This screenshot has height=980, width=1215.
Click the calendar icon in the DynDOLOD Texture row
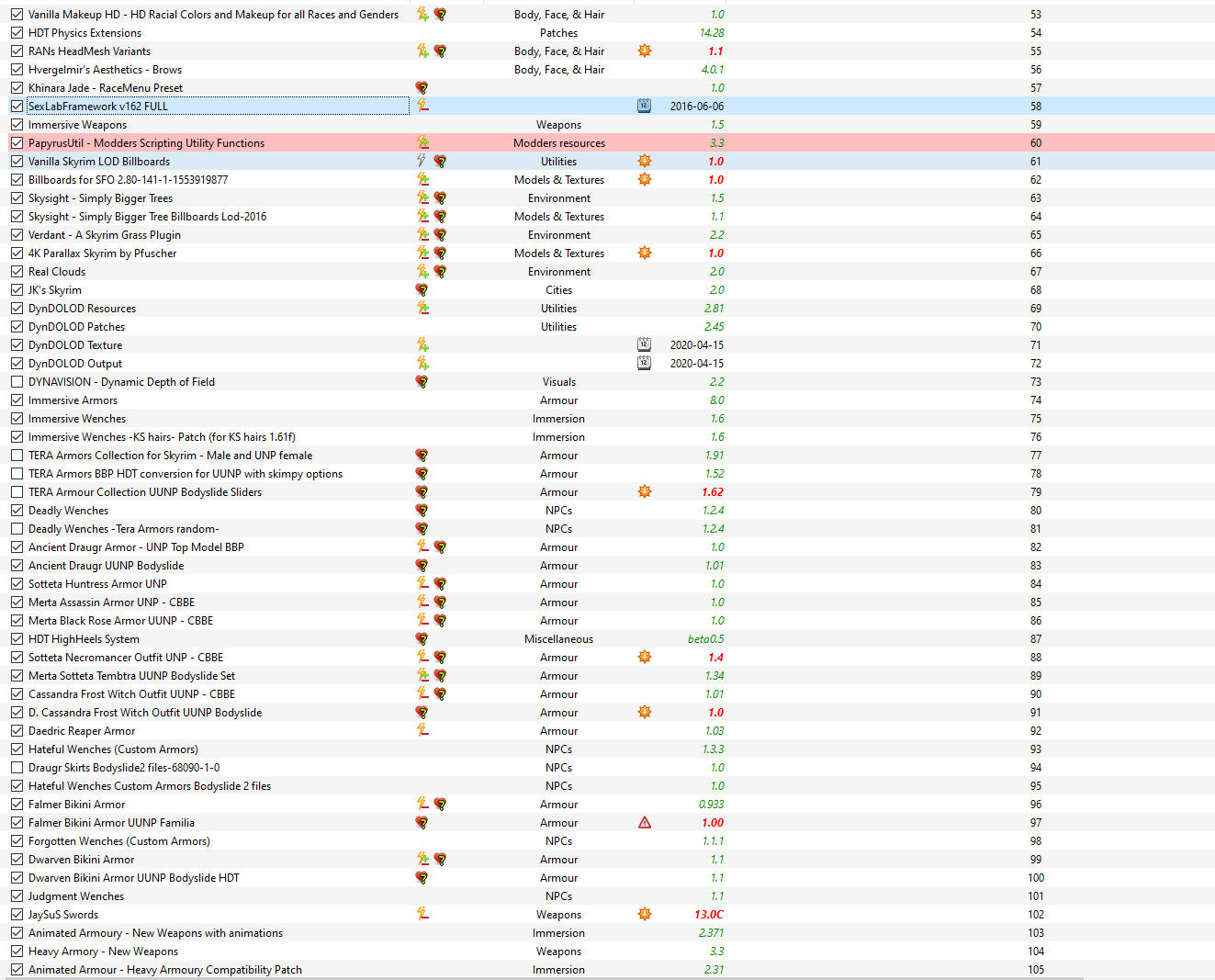pos(644,344)
